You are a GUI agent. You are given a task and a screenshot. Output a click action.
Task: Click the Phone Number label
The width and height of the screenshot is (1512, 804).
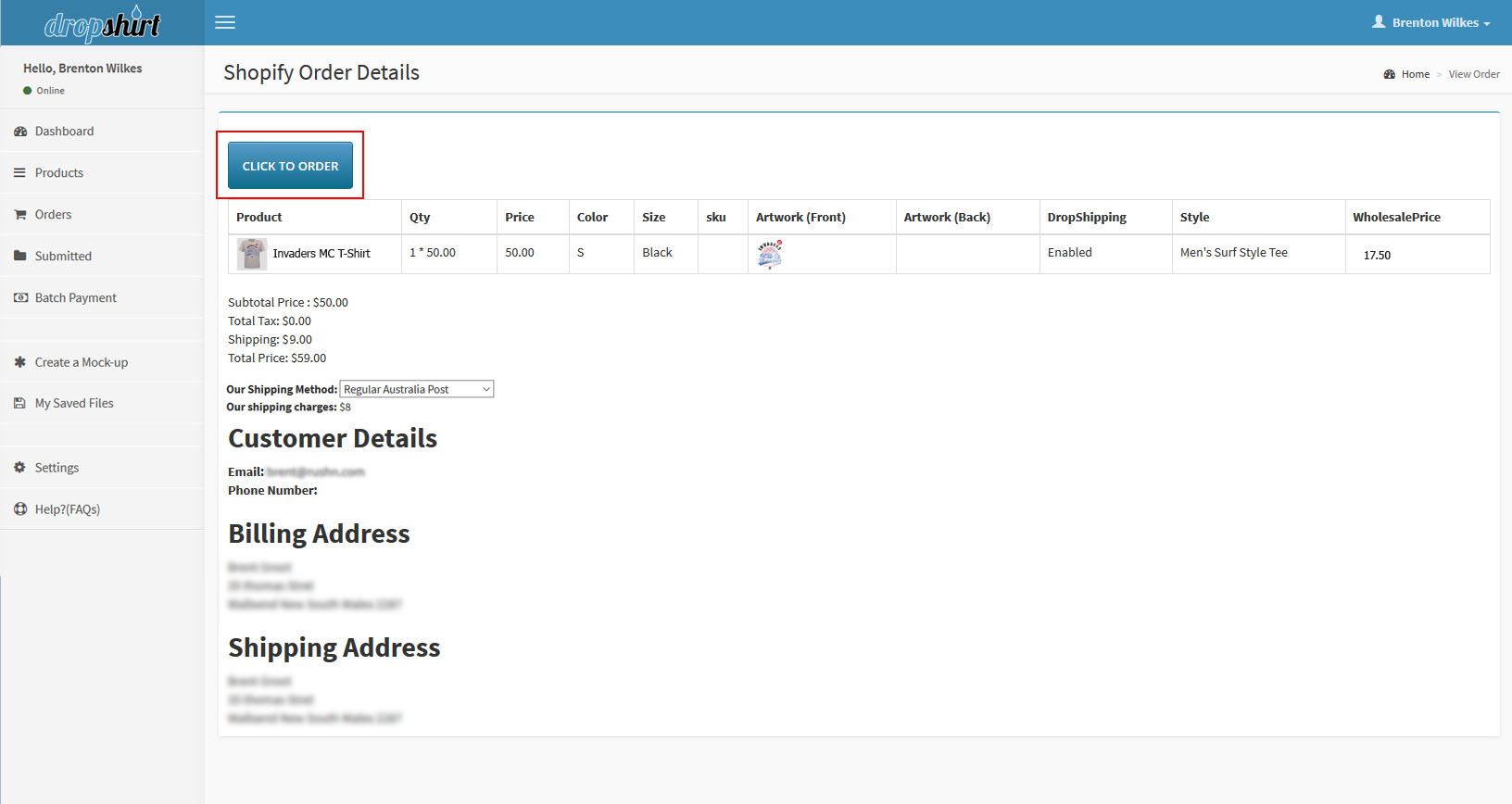click(x=272, y=491)
